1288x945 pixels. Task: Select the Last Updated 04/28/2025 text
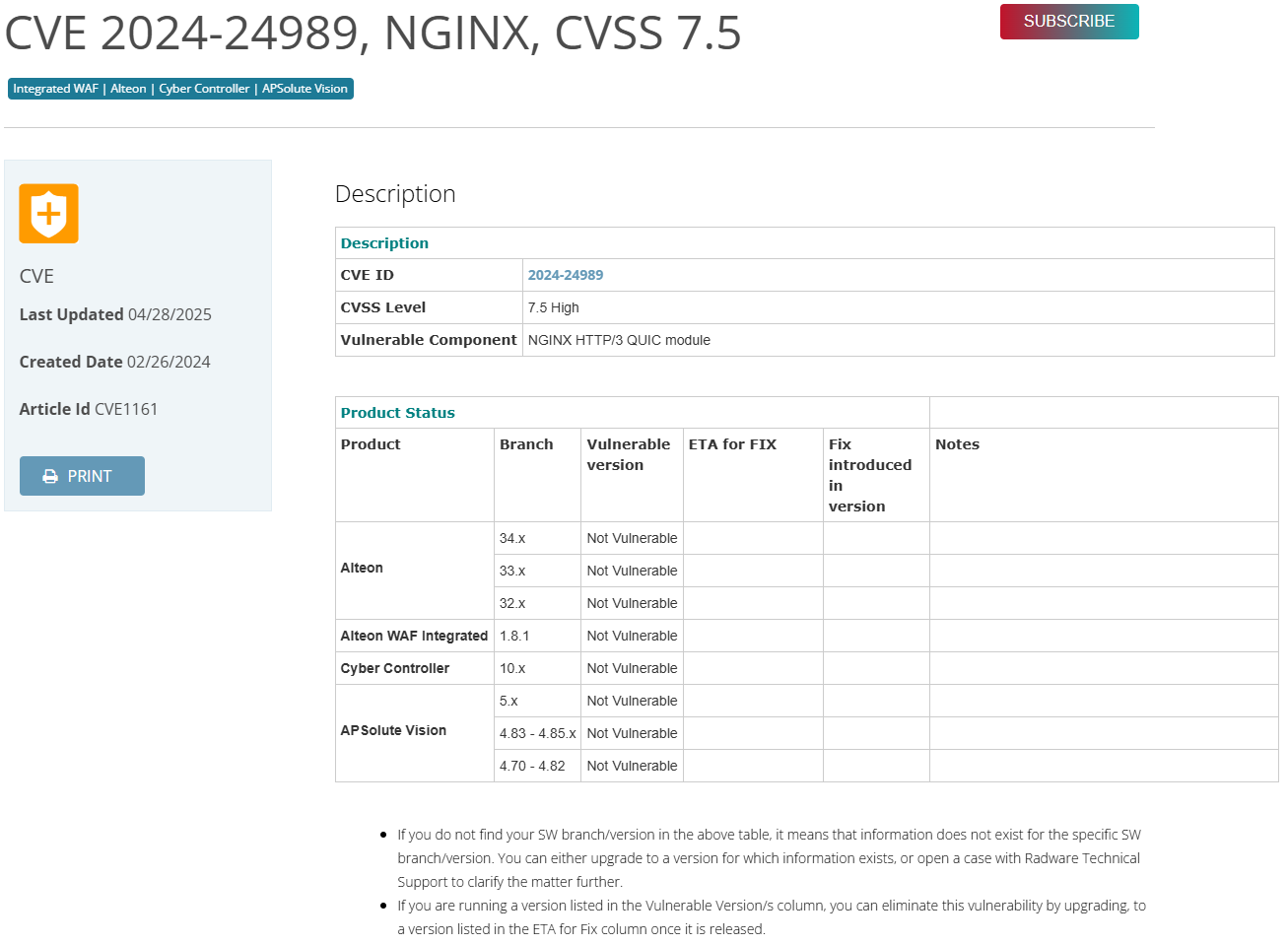tap(115, 314)
